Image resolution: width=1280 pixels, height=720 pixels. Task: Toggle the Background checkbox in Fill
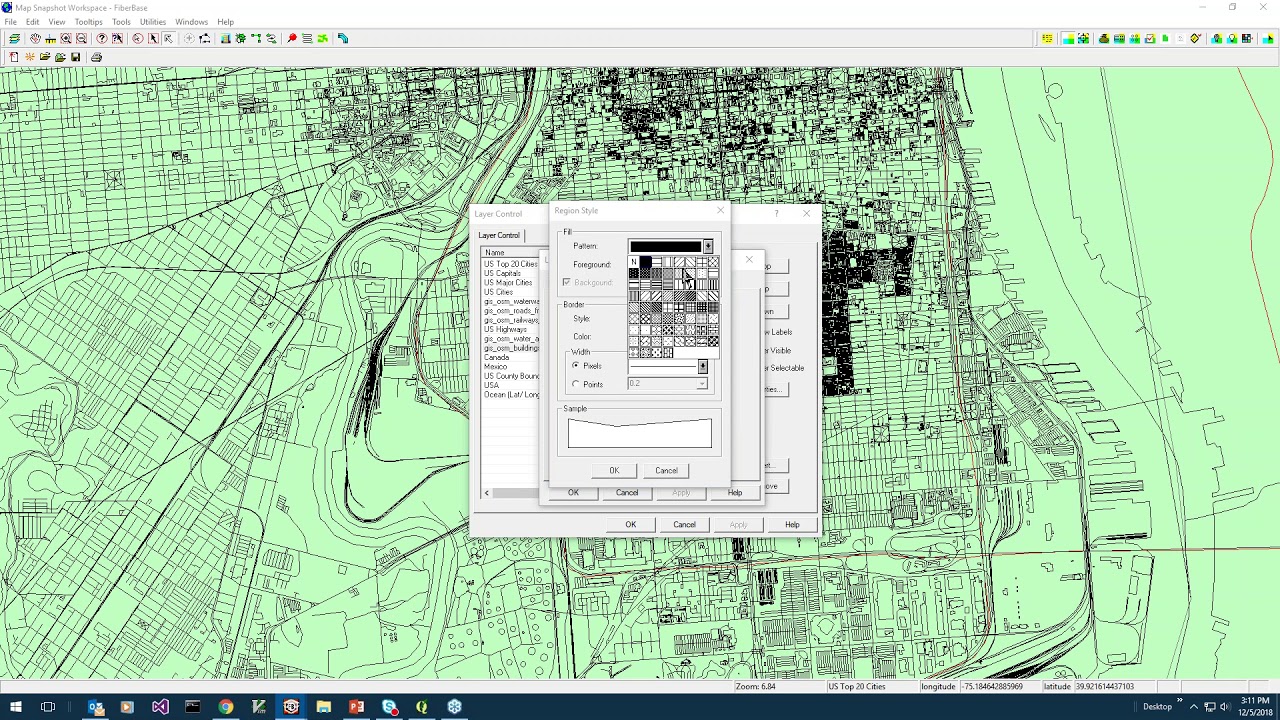tap(566, 283)
